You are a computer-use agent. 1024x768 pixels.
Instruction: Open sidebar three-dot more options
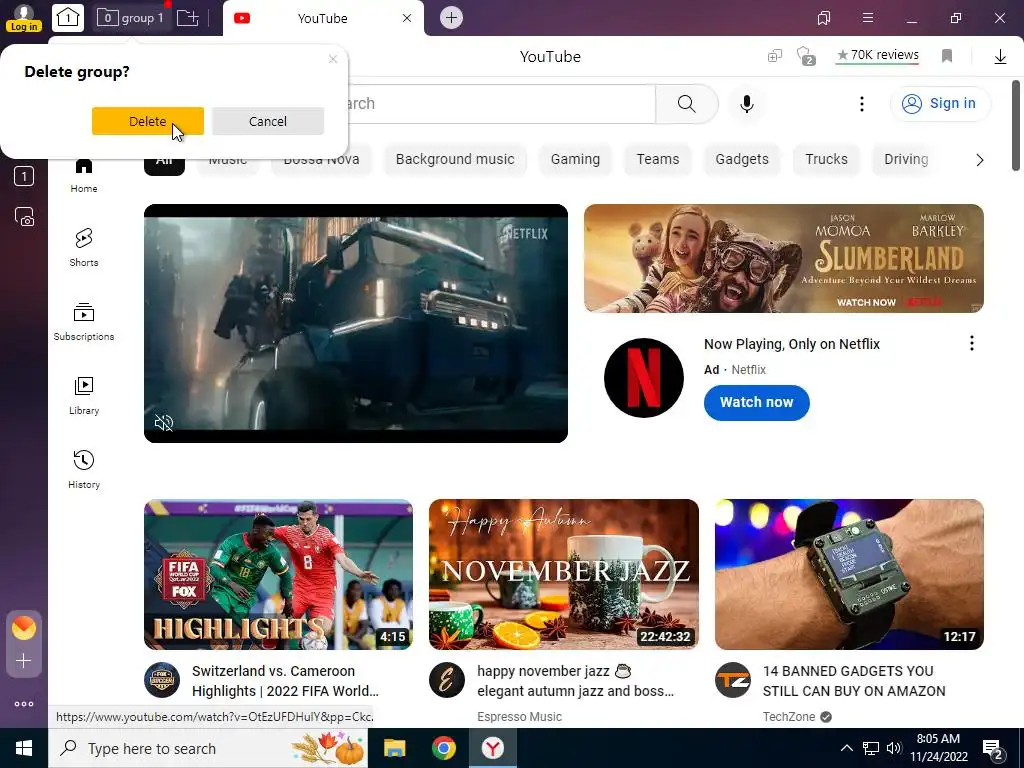pyautogui.click(x=24, y=704)
